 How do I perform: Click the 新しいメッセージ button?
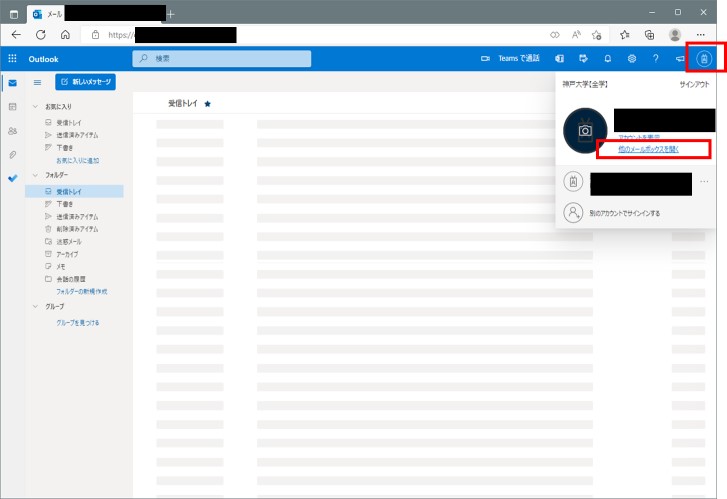tap(85, 82)
